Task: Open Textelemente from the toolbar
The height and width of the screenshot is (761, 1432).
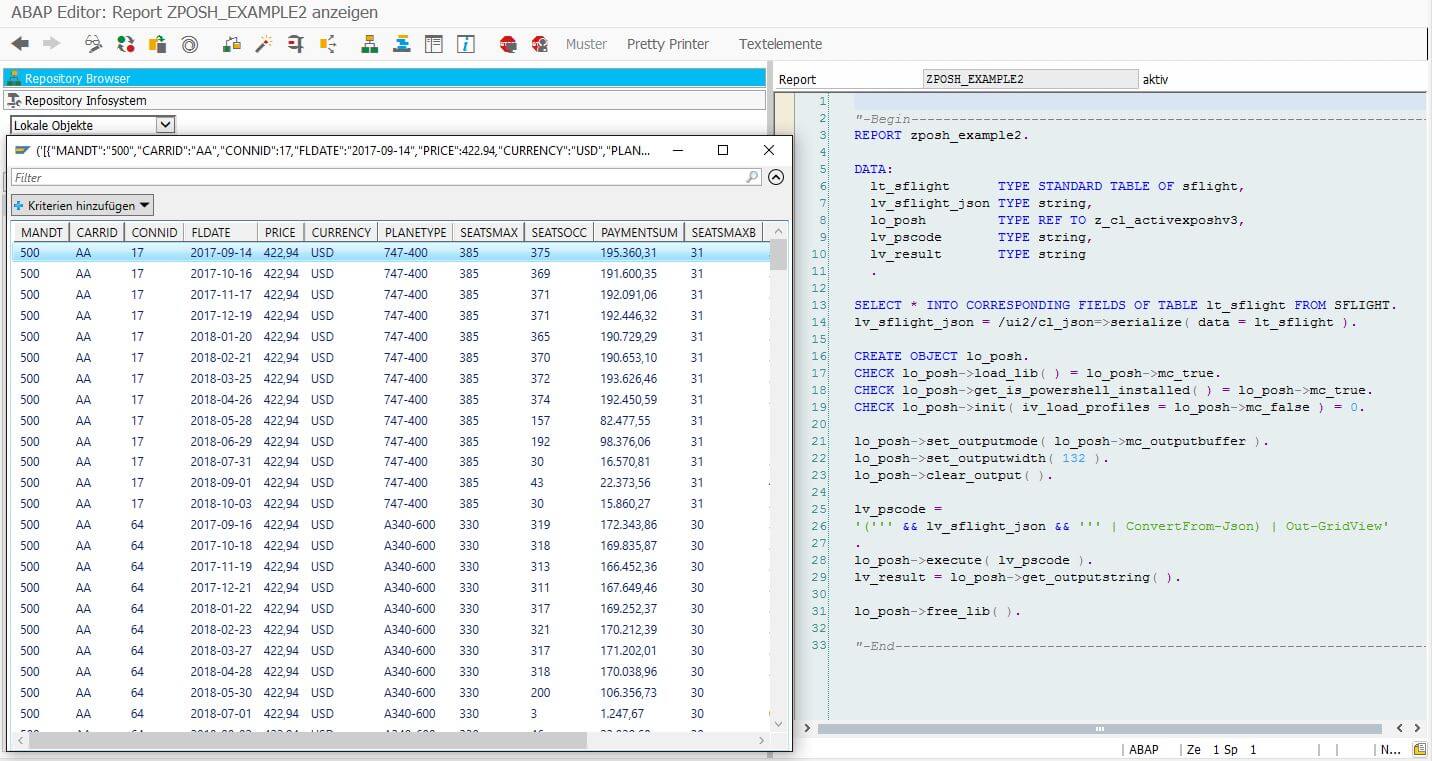Action: (780, 44)
